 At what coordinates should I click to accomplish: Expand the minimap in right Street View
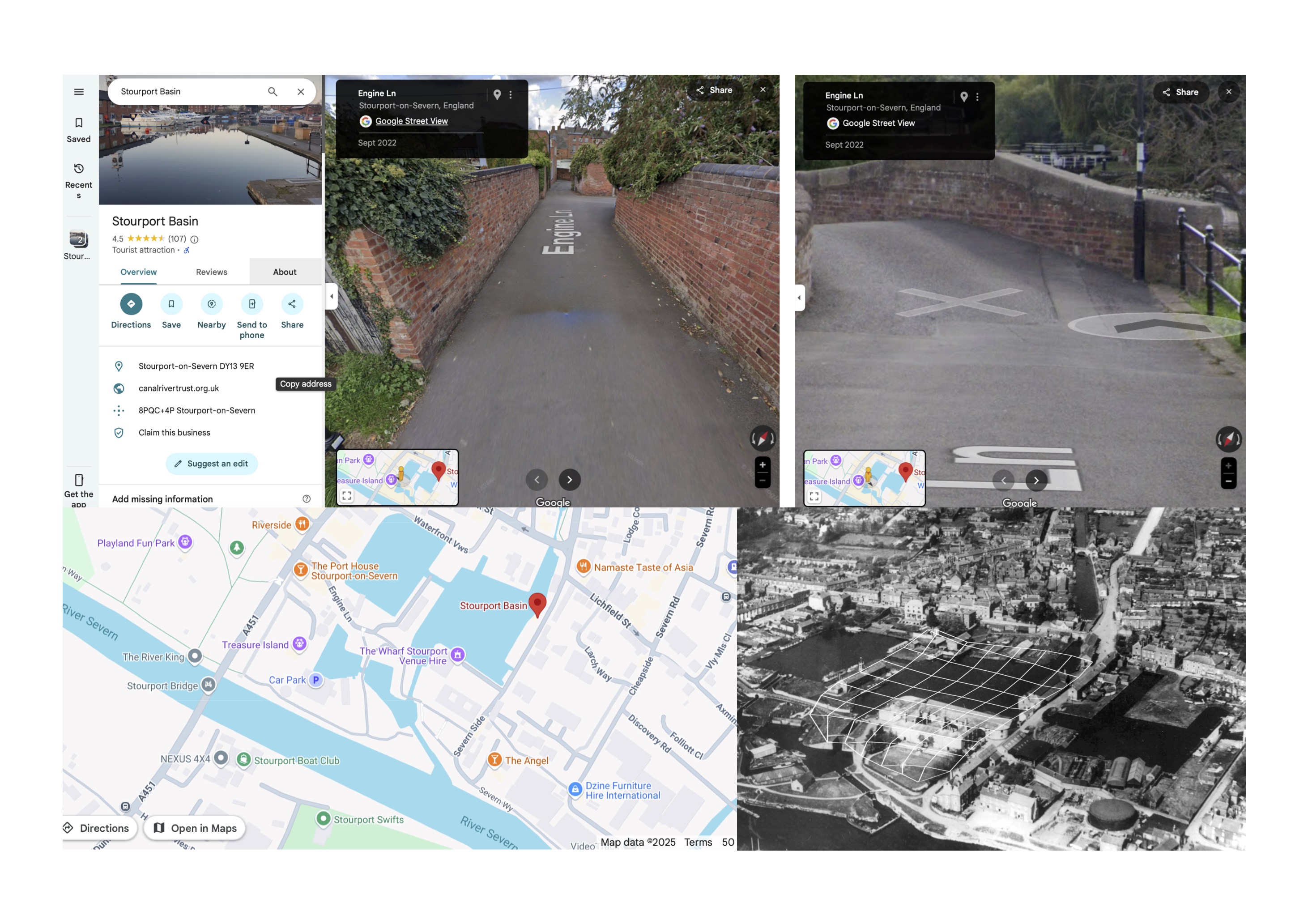point(814,497)
